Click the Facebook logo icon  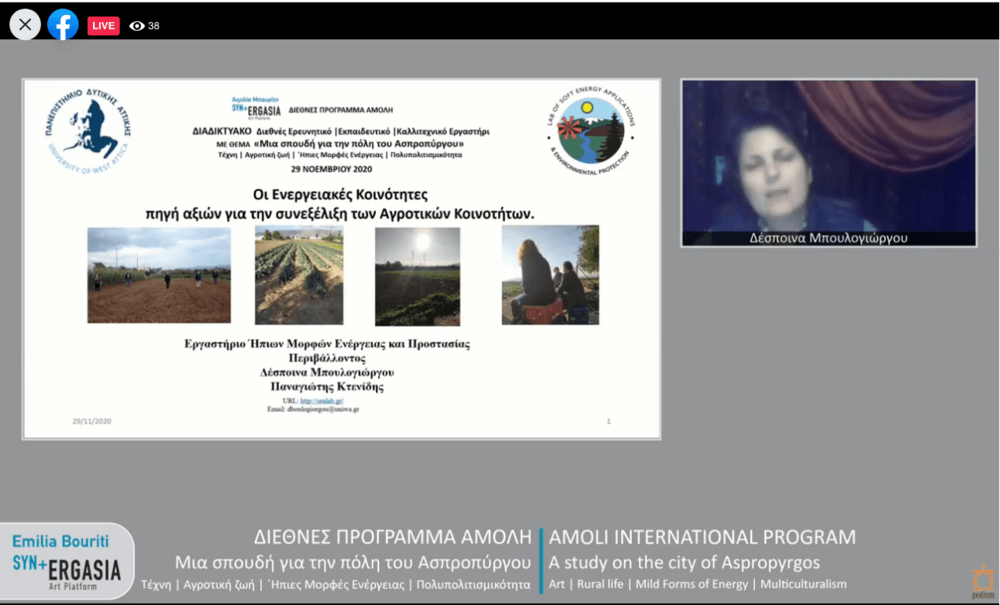63,25
